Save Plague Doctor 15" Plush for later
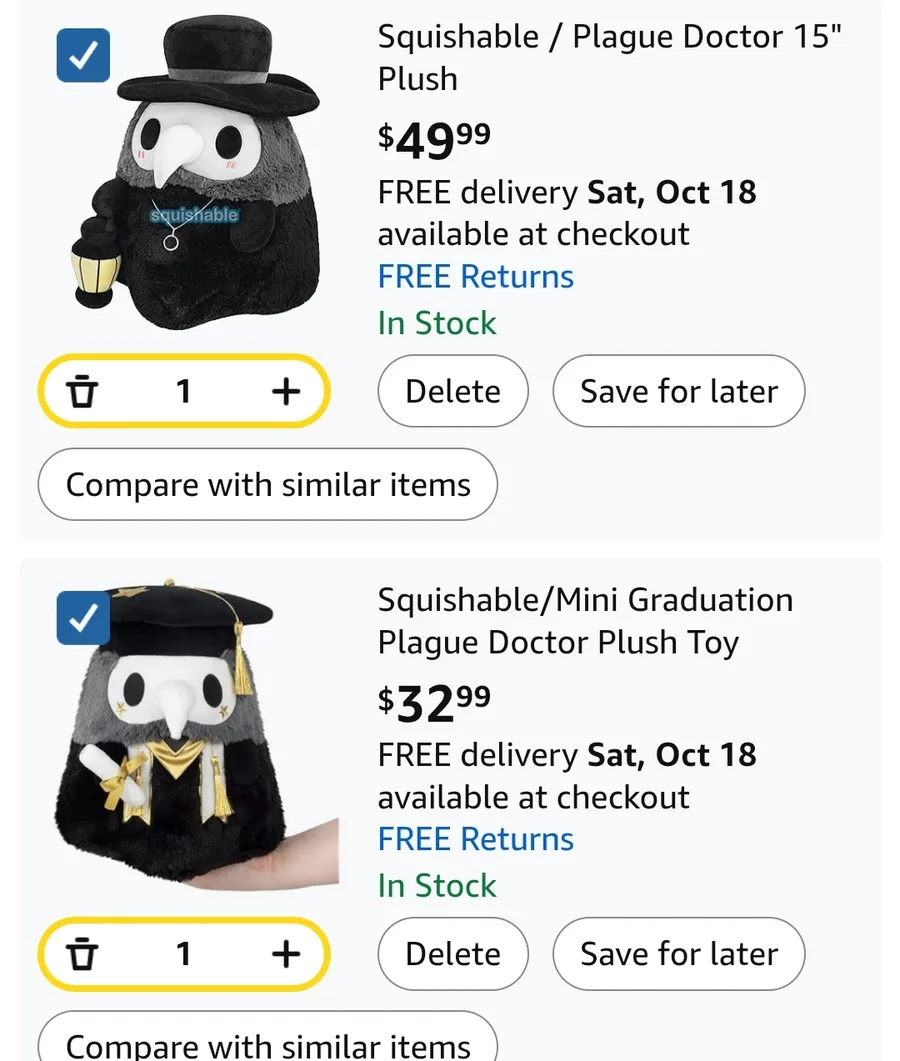This screenshot has height=1061, width=900. (678, 391)
